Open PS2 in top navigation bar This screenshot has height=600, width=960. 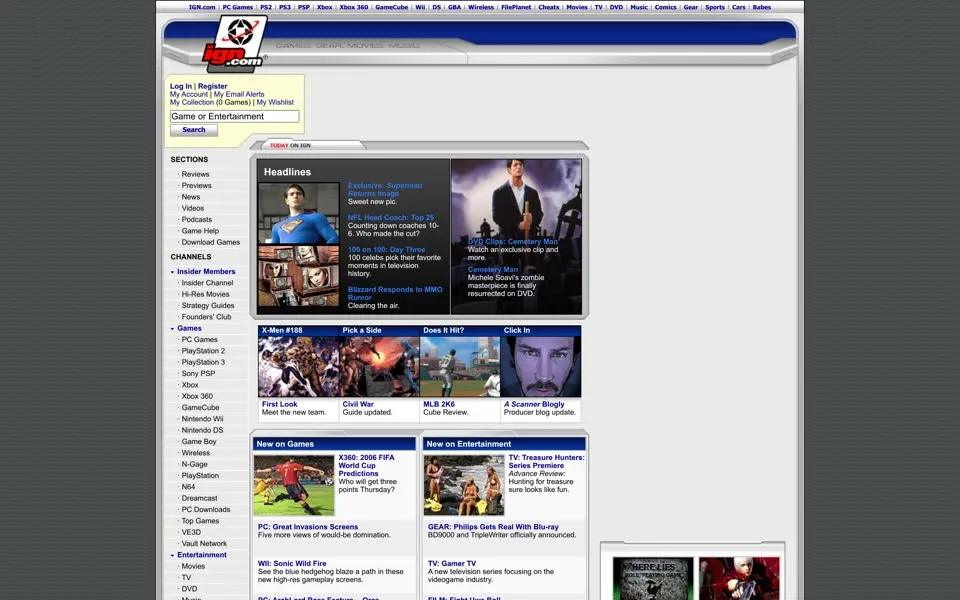266,7
